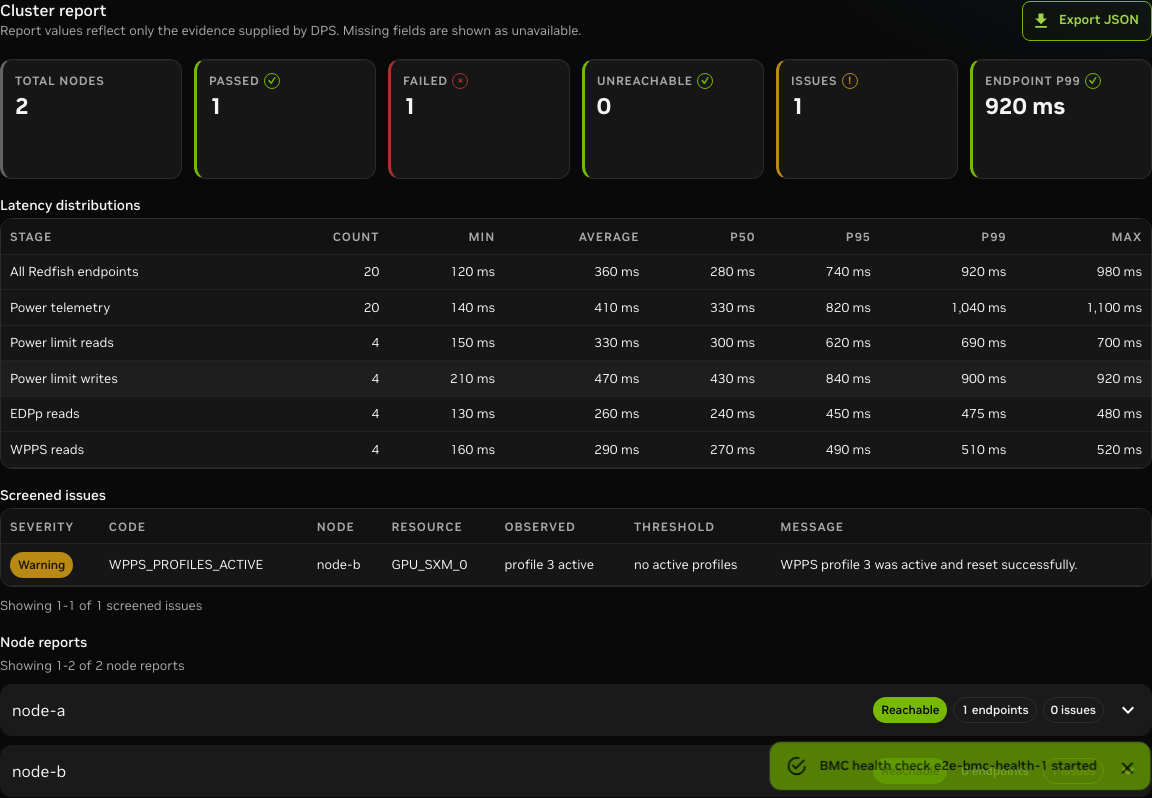Click the P99 column header
This screenshot has height=798, width=1152.
click(x=993, y=237)
